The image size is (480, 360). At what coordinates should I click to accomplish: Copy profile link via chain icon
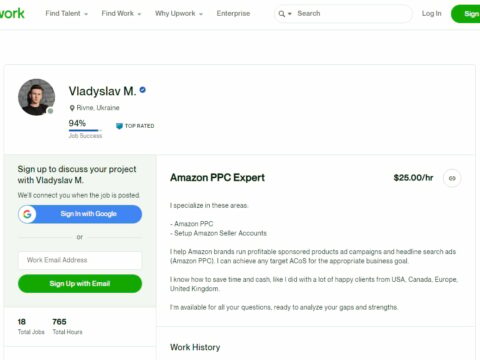452,178
